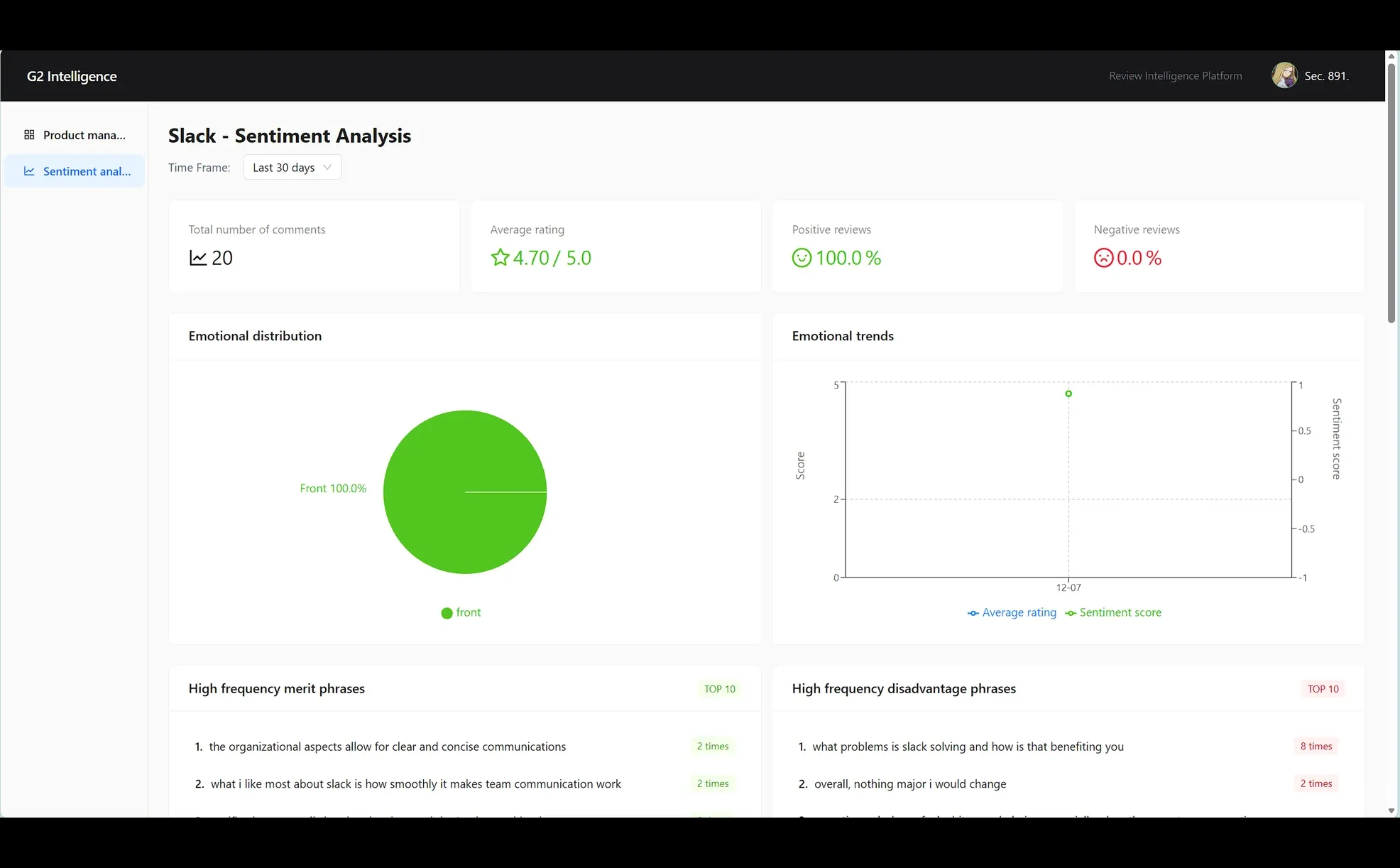Click the line chart icon beside 20
This screenshot has height=868, width=1400.
pyautogui.click(x=198, y=258)
